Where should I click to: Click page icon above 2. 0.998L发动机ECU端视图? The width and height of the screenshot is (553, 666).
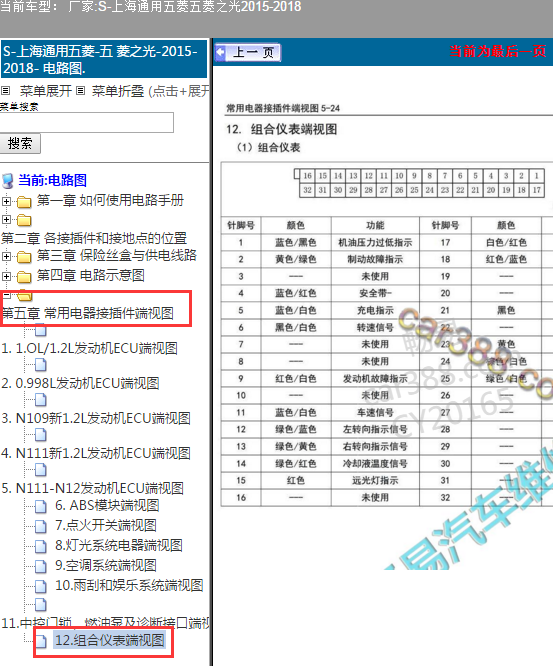tap(41, 365)
